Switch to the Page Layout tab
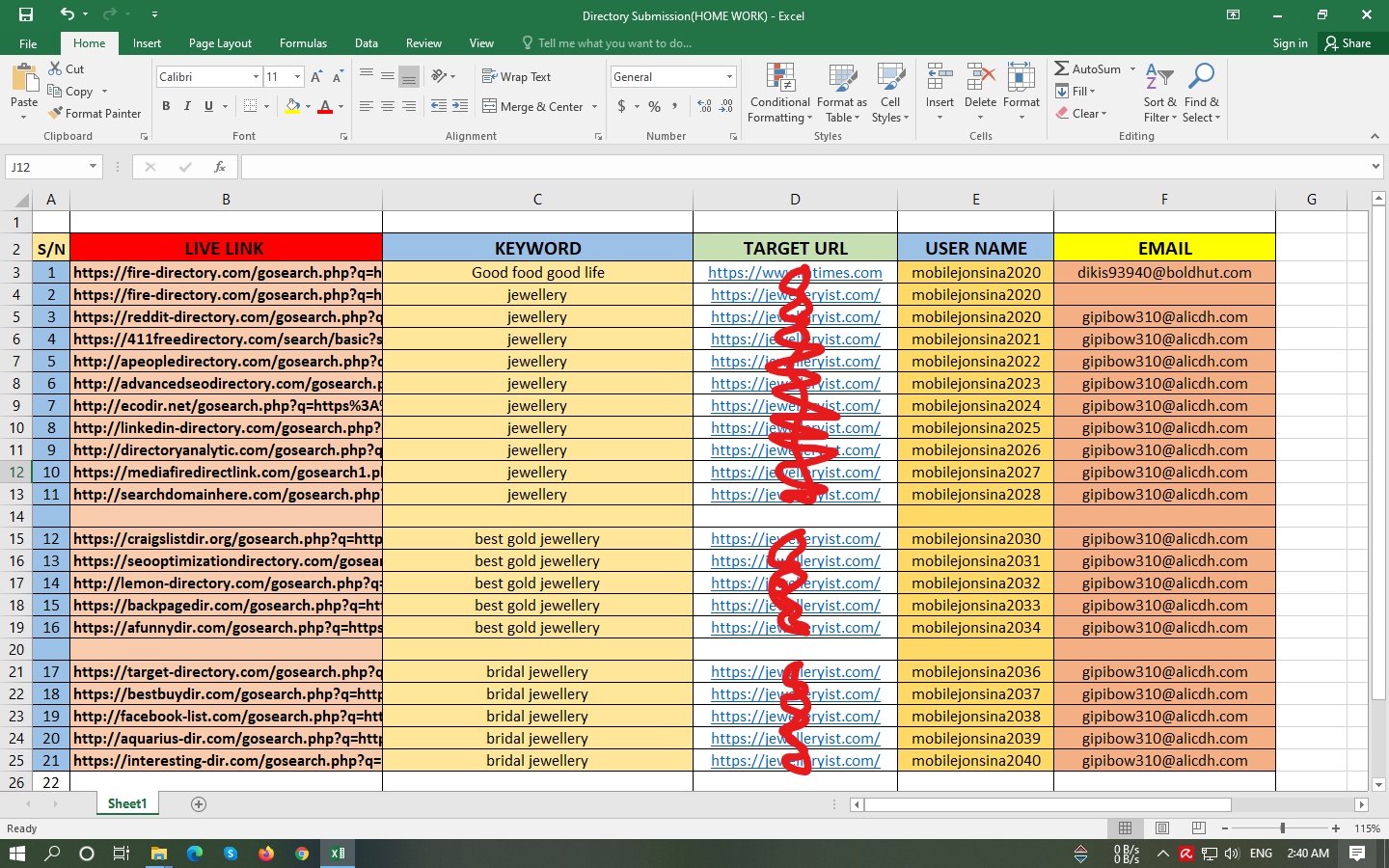The image size is (1389, 868). 220,43
